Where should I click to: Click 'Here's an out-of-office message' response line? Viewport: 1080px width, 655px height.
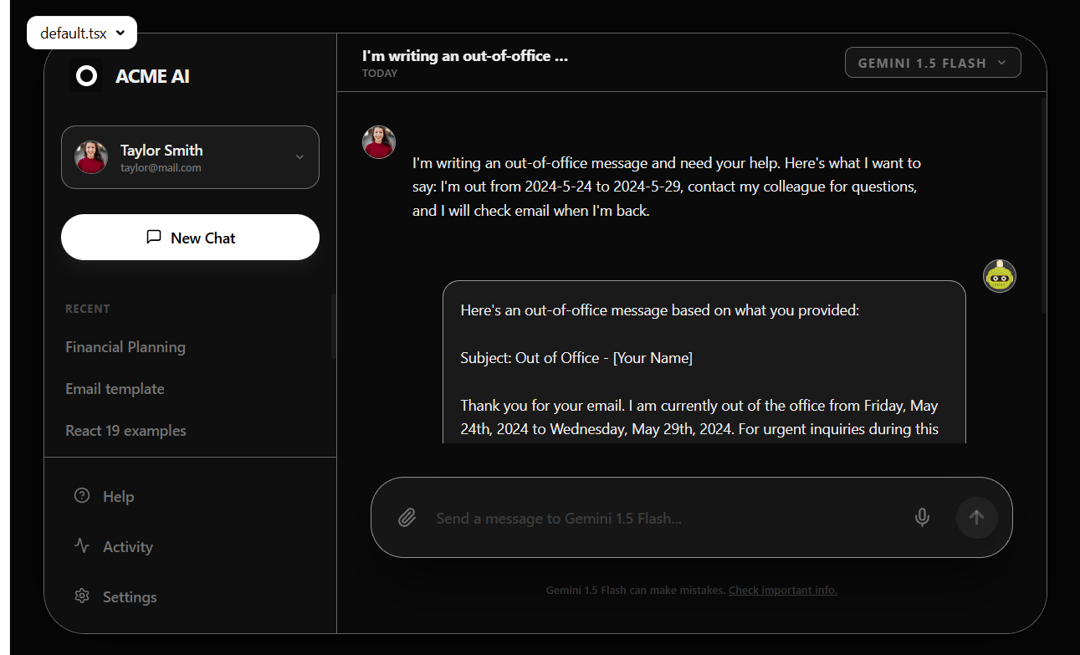(x=660, y=310)
